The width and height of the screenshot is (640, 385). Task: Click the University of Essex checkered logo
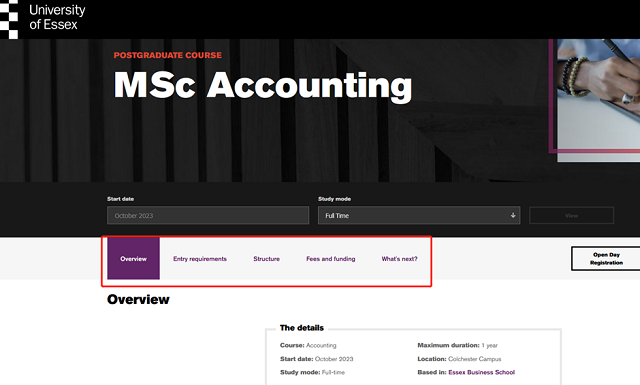(9, 19)
